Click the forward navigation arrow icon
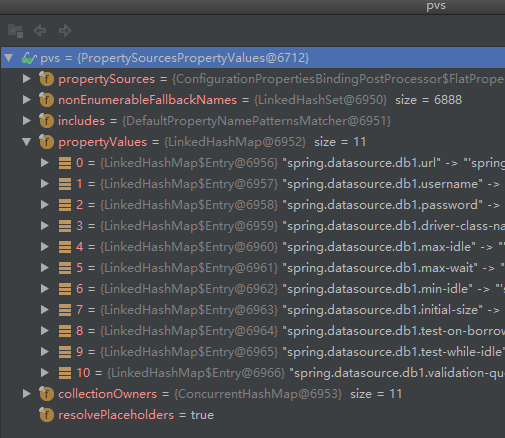 coord(65,31)
